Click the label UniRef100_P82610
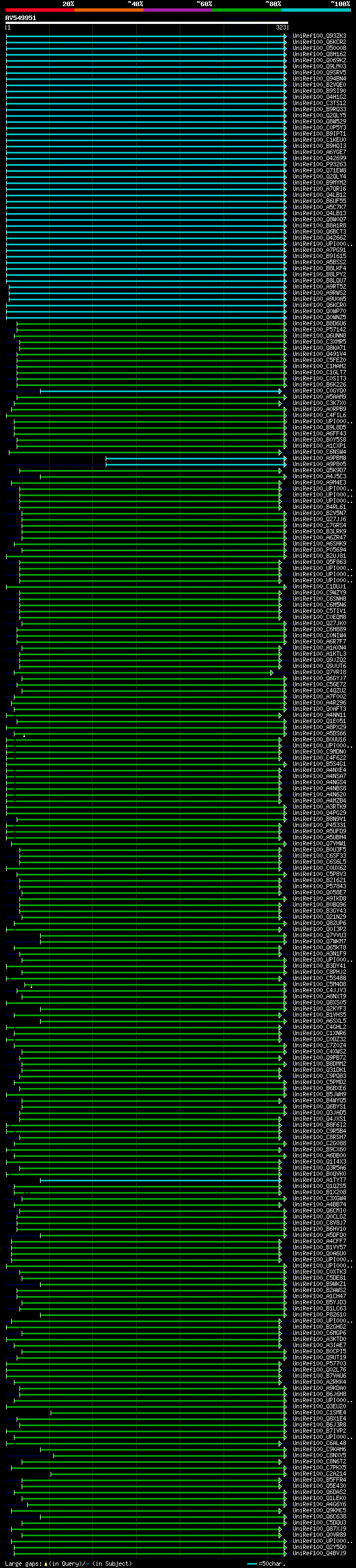Image resolution: width=356 pixels, height=1568 pixels. pos(319,1315)
